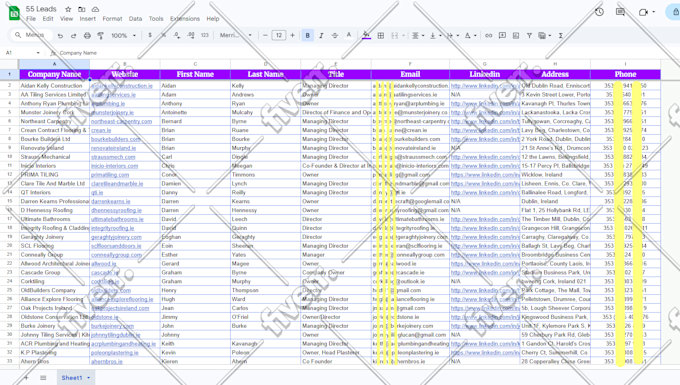Select the Company Name header cell

point(54,74)
